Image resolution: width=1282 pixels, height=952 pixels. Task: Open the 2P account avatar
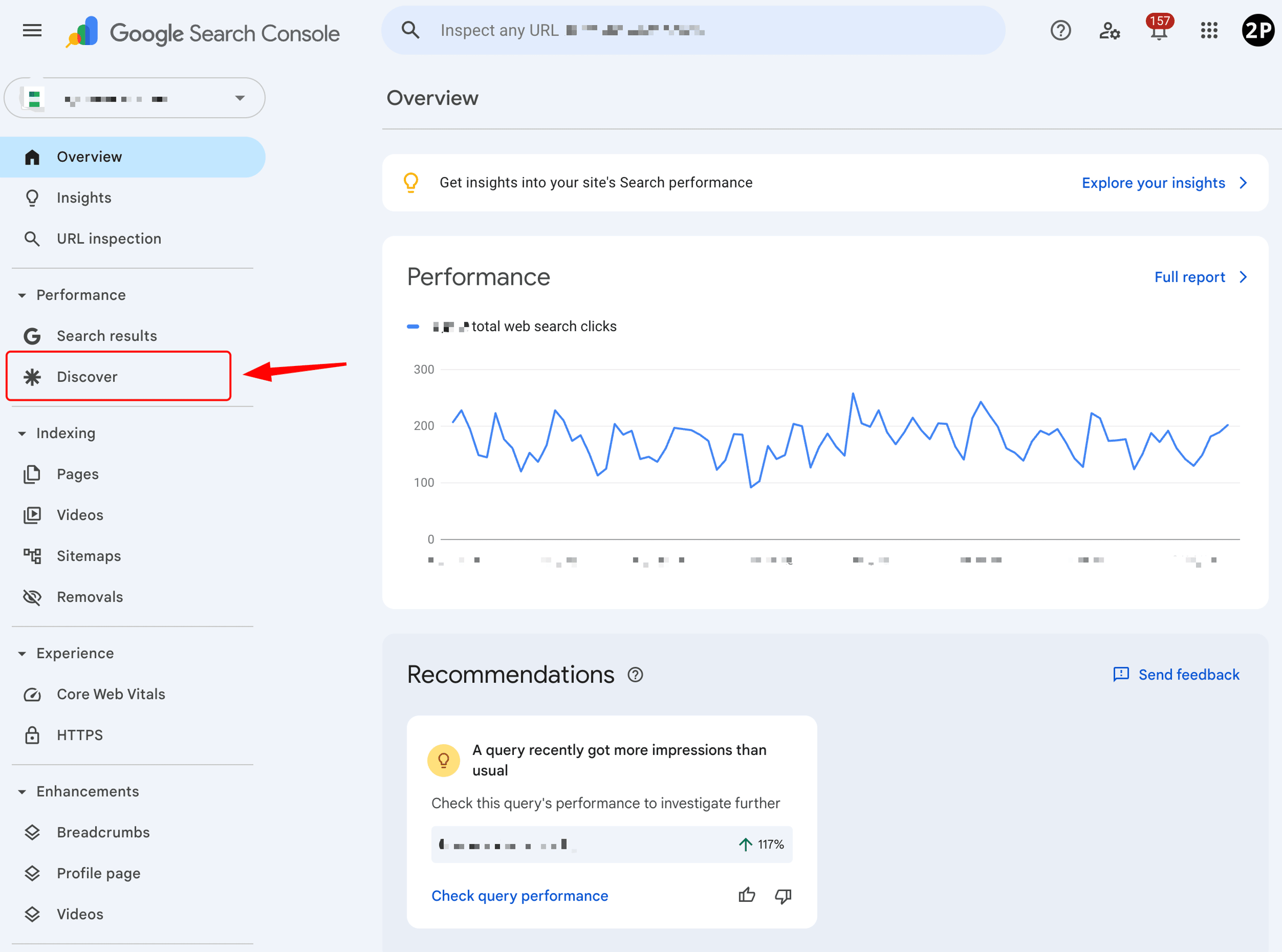(x=1257, y=30)
